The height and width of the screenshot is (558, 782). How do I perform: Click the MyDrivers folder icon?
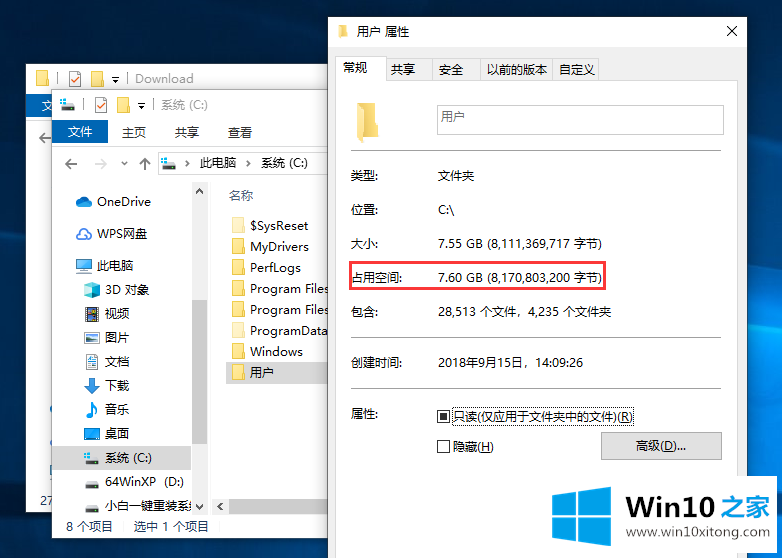238,246
